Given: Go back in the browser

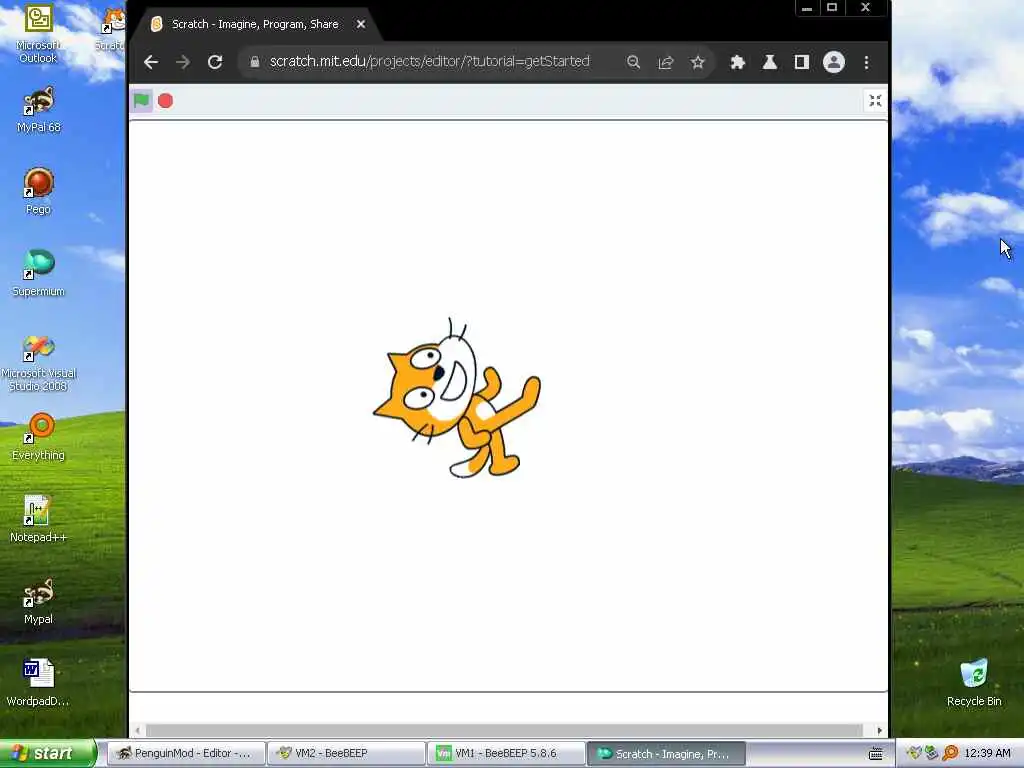Looking at the screenshot, I should [x=151, y=62].
